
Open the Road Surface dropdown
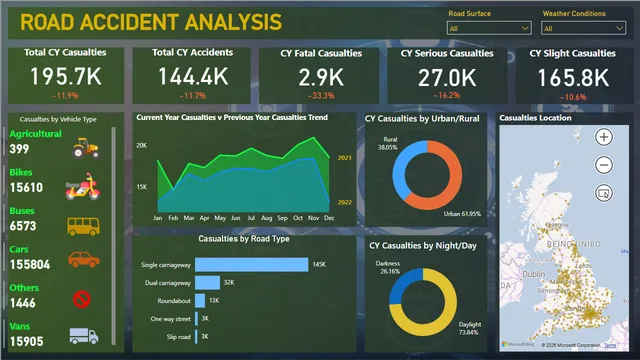click(x=489, y=28)
